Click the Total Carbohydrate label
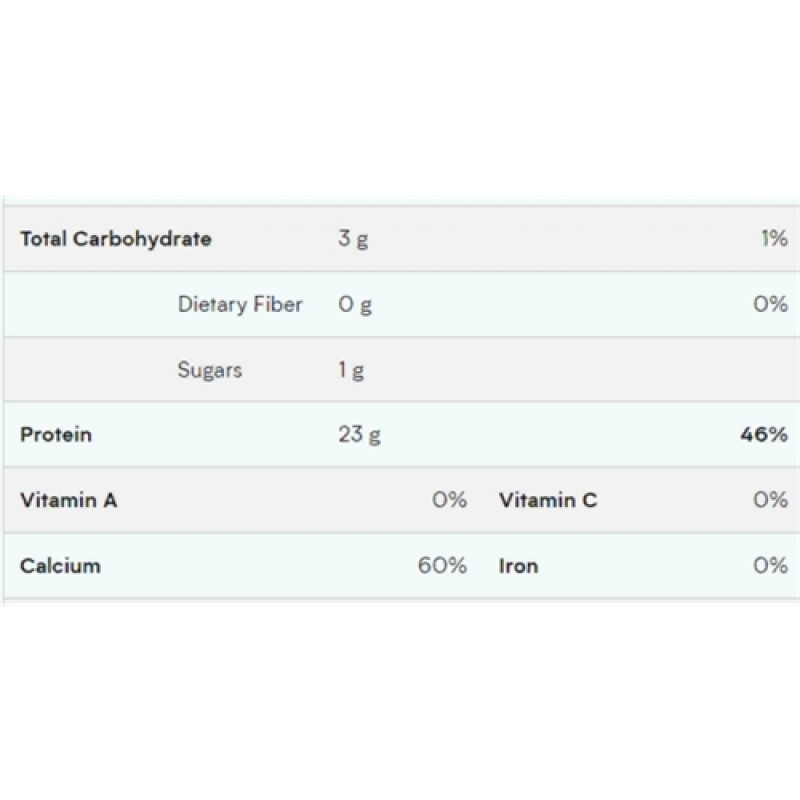The height and width of the screenshot is (800, 800). [x=116, y=239]
